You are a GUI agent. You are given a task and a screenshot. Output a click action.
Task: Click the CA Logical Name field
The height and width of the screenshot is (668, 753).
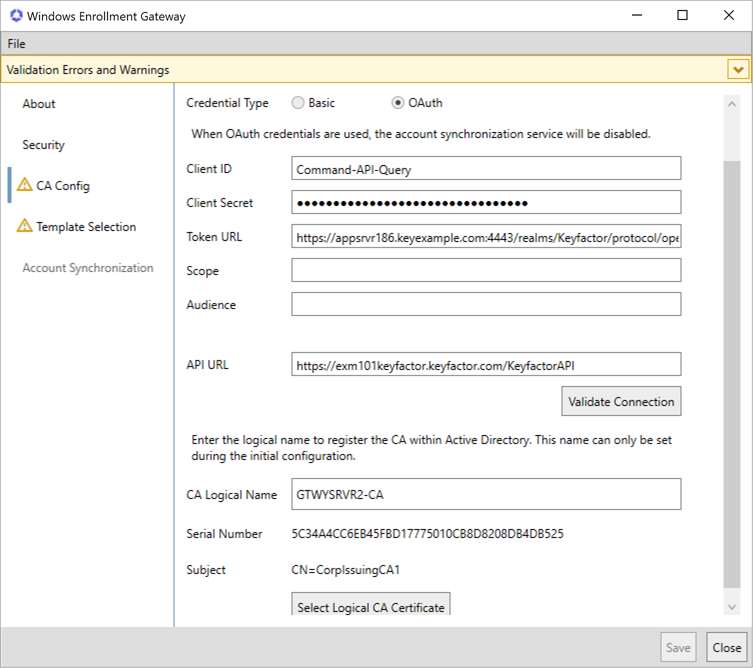[x=486, y=494]
